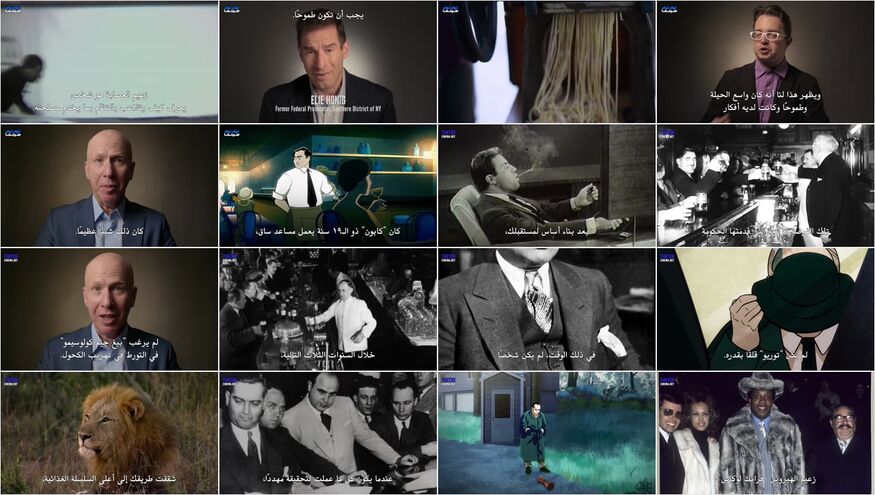Screen dimensions: 875x495
Task: Click 'Former Federal Prosecutor, Southern District of NY' line
Action: coord(328,109)
